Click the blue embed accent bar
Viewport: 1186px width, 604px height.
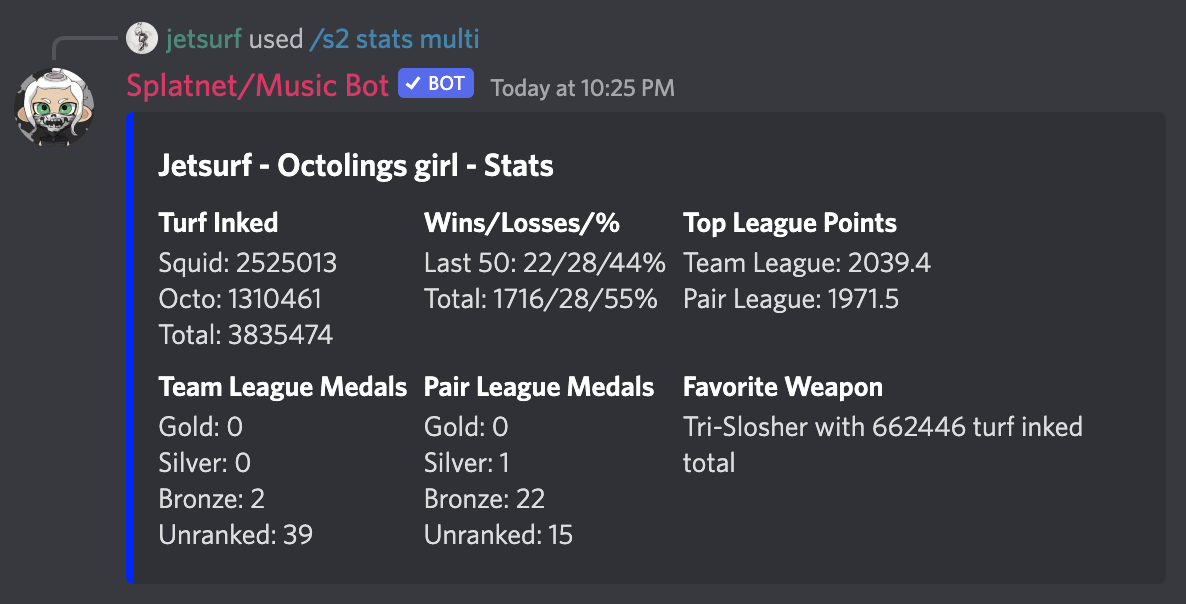click(x=130, y=348)
